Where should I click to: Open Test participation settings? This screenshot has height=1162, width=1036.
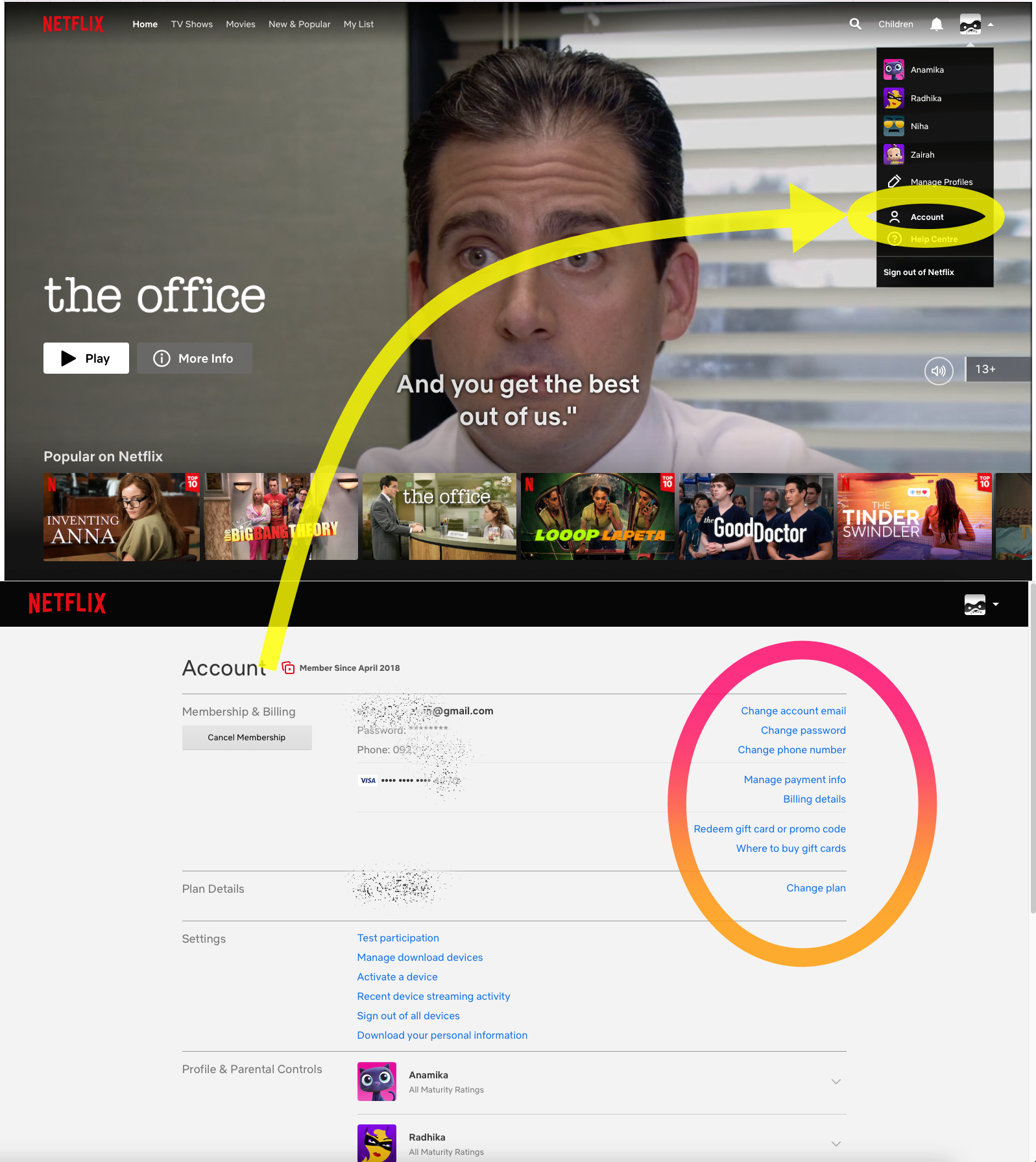(x=398, y=938)
